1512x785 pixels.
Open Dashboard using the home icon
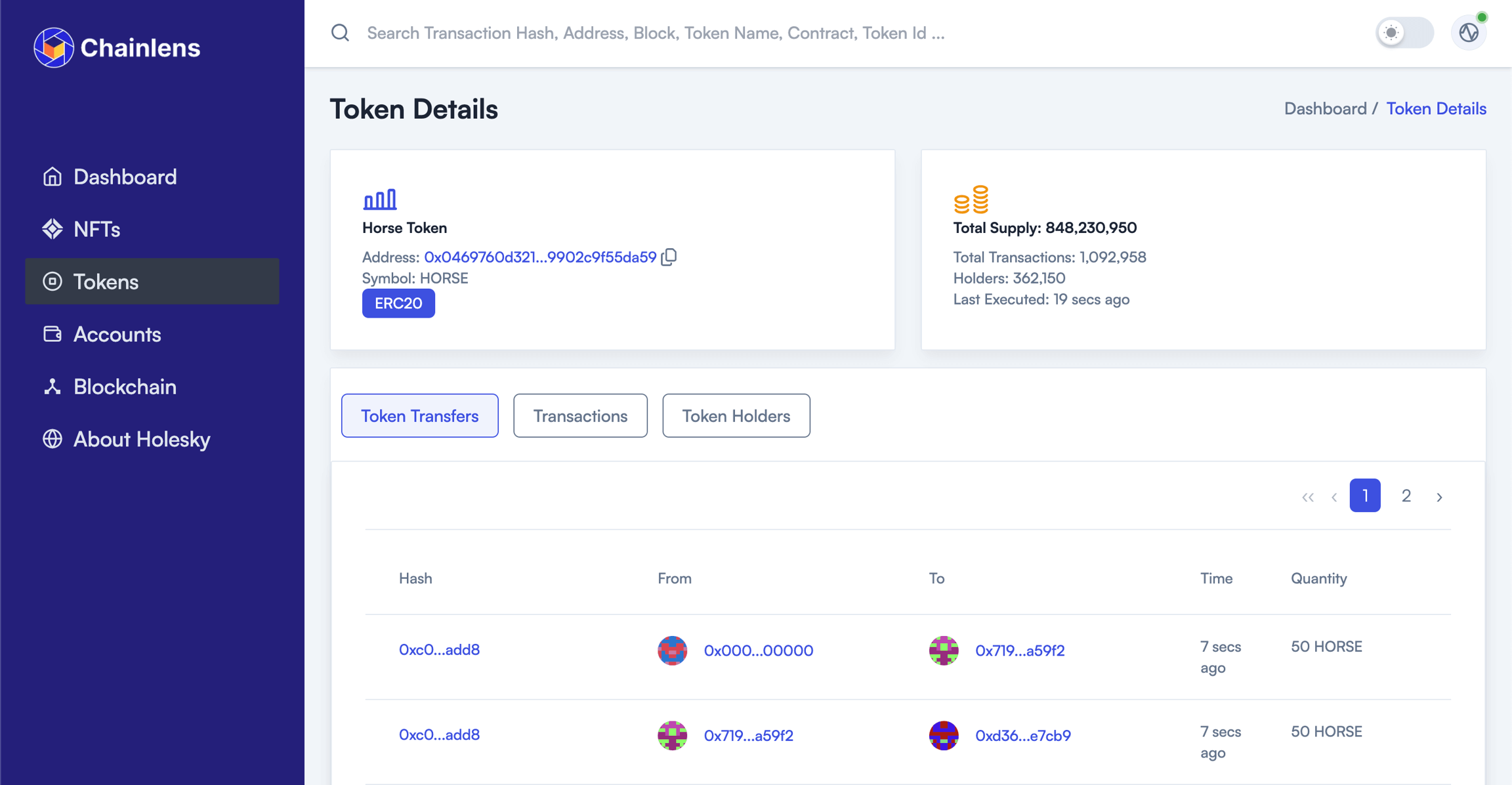52,176
